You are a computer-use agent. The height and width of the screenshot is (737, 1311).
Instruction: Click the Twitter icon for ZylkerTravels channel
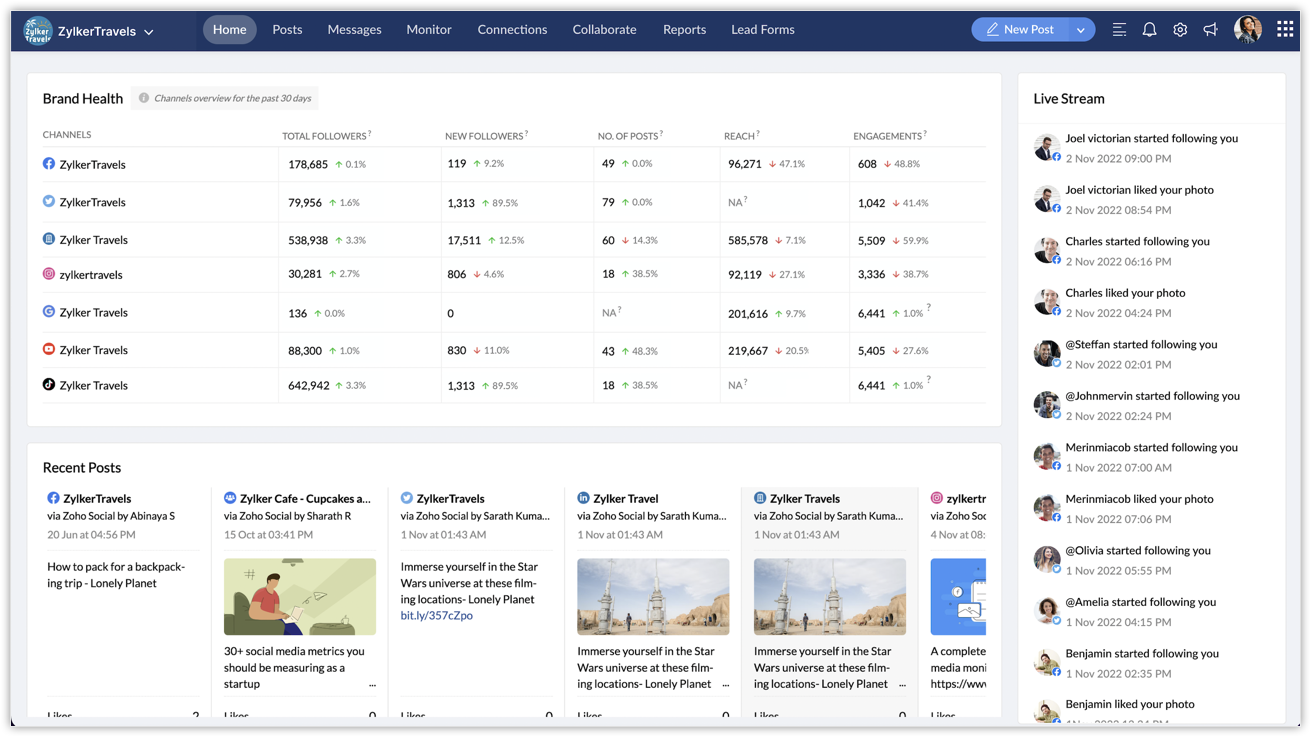pos(49,202)
